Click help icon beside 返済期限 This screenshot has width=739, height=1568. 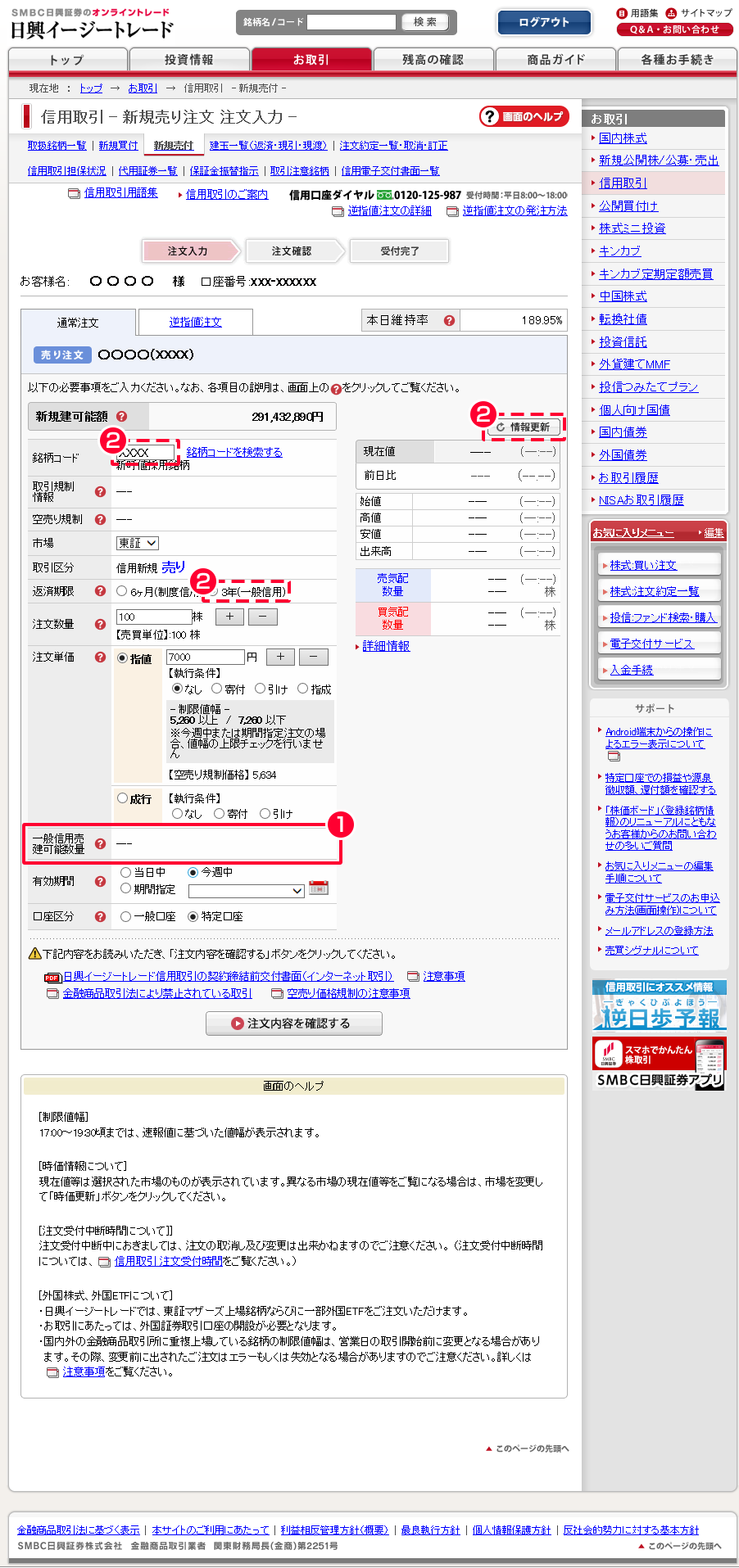100,591
